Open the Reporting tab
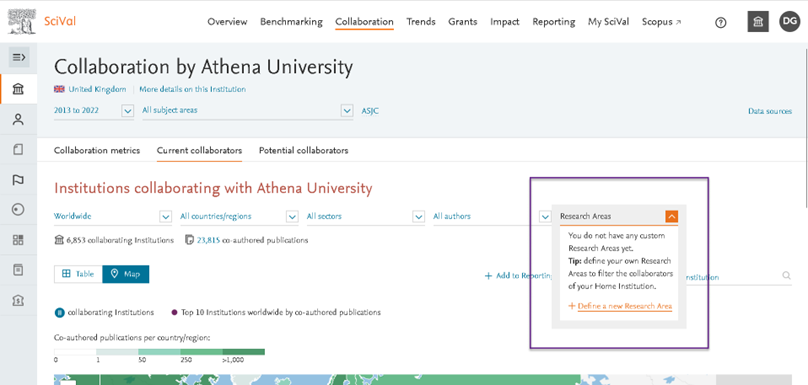The width and height of the screenshot is (808, 385). 553,22
